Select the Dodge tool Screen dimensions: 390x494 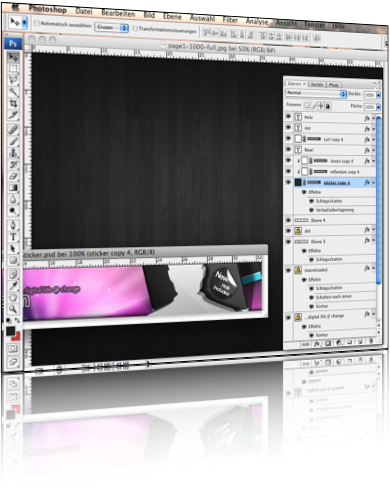13,211
